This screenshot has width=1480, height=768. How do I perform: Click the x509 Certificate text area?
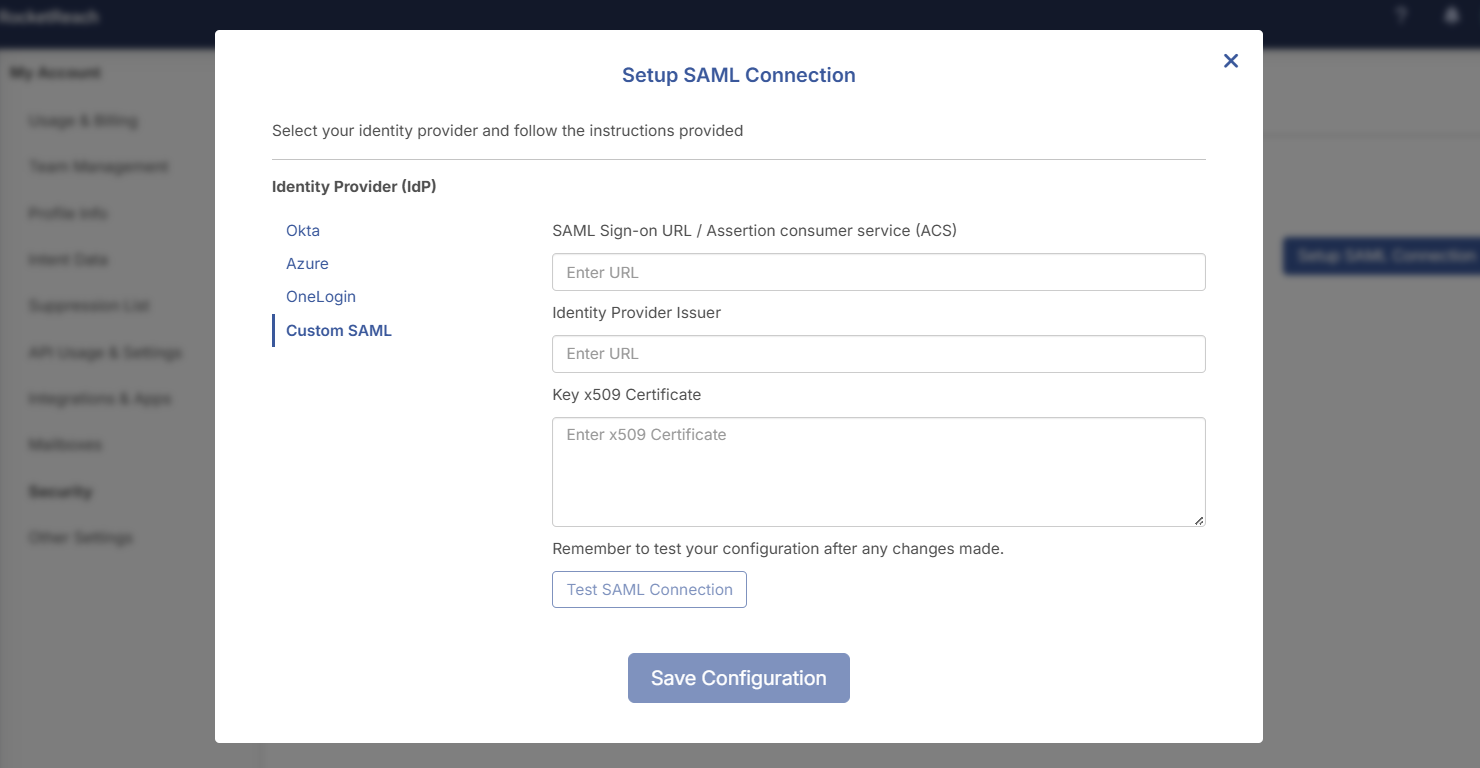(878, 470)
